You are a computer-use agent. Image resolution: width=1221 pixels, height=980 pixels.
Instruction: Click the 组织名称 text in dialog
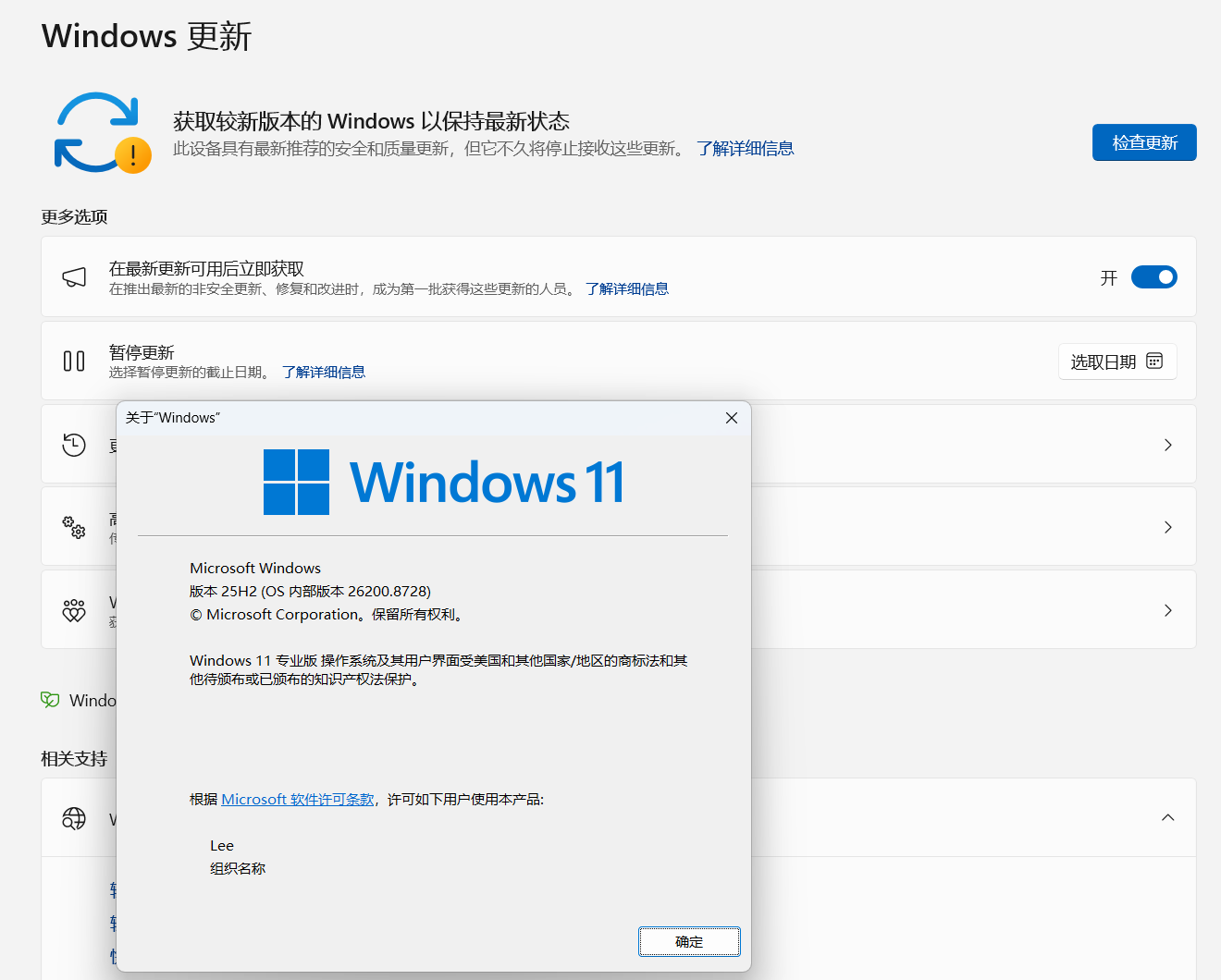coord(238,868)
